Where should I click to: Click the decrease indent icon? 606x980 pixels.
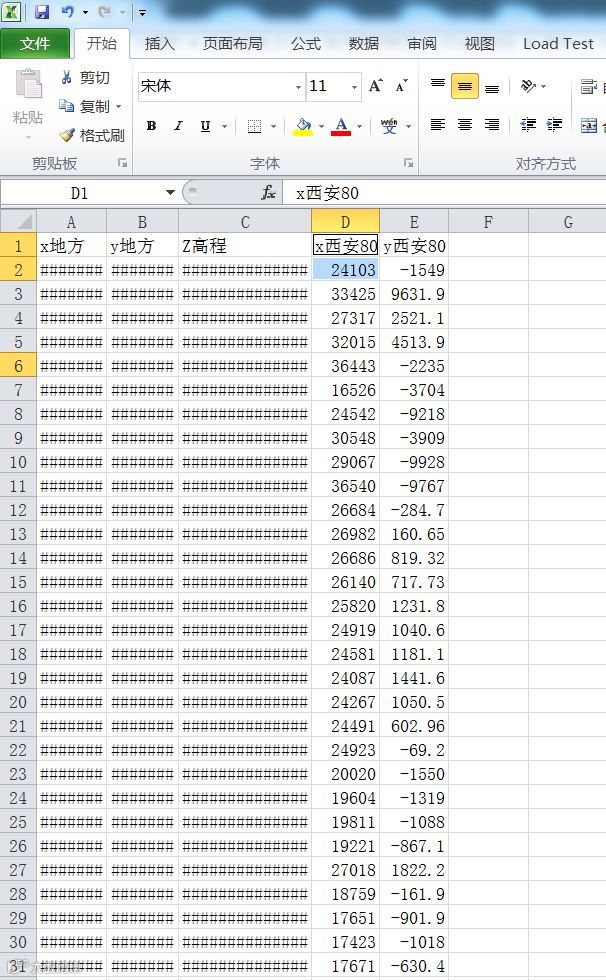point(529,125)
